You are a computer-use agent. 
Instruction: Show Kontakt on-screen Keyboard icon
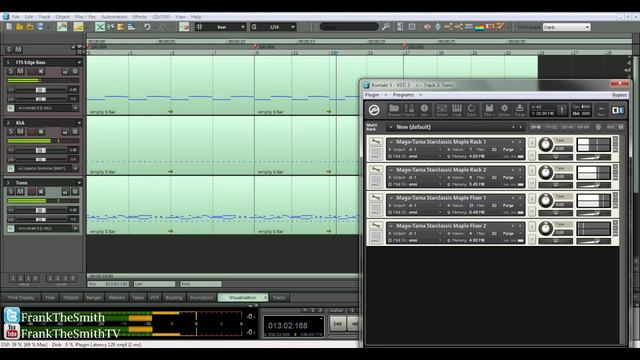[x=457, y=110]
